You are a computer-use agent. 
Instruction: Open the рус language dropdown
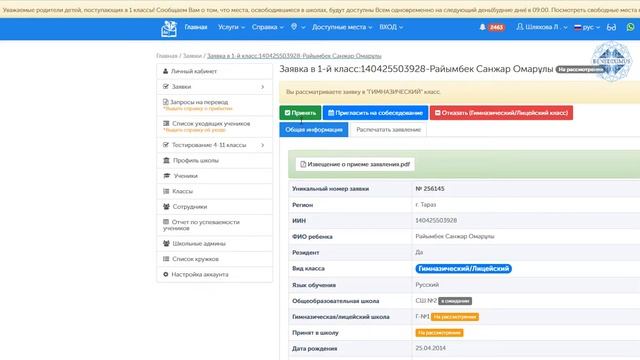tap(587, 27)
